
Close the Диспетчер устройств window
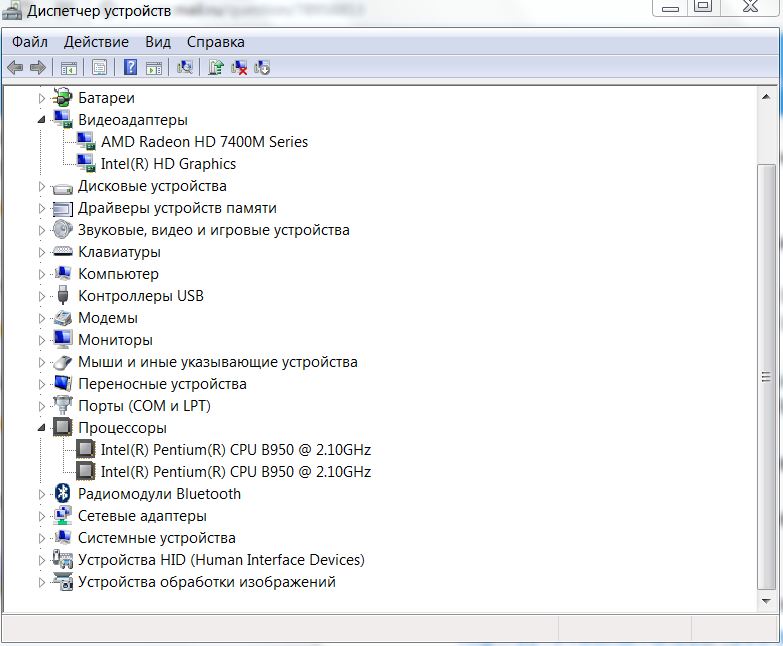750,7
